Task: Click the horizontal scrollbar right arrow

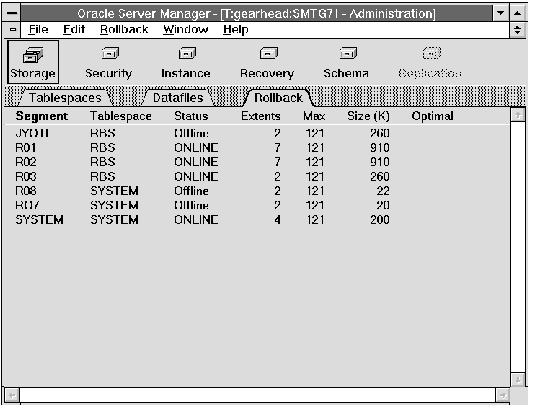Action: (502, 396)
